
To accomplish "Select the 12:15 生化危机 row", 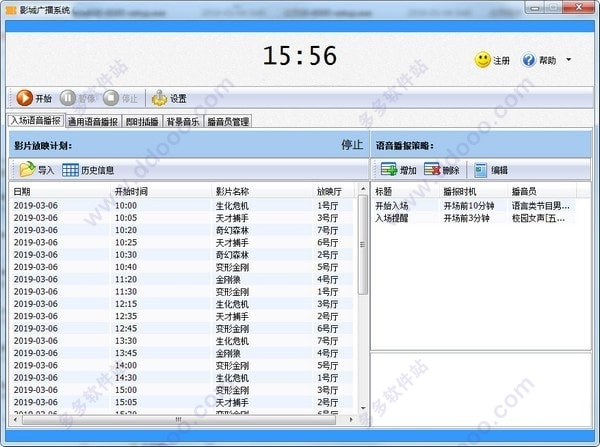I will point(182,304).
